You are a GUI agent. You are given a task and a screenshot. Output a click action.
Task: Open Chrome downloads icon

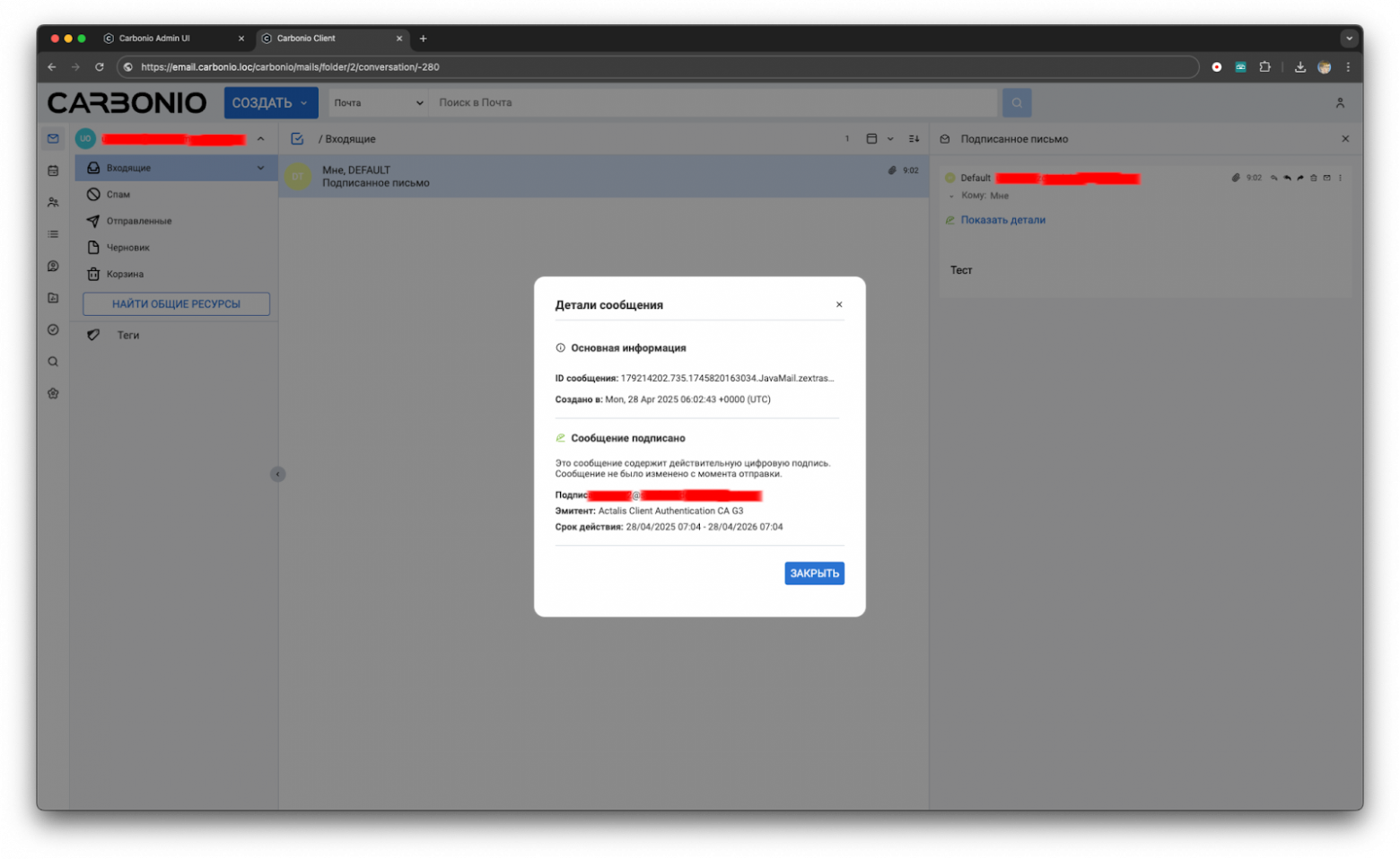tap(1299, 67)
